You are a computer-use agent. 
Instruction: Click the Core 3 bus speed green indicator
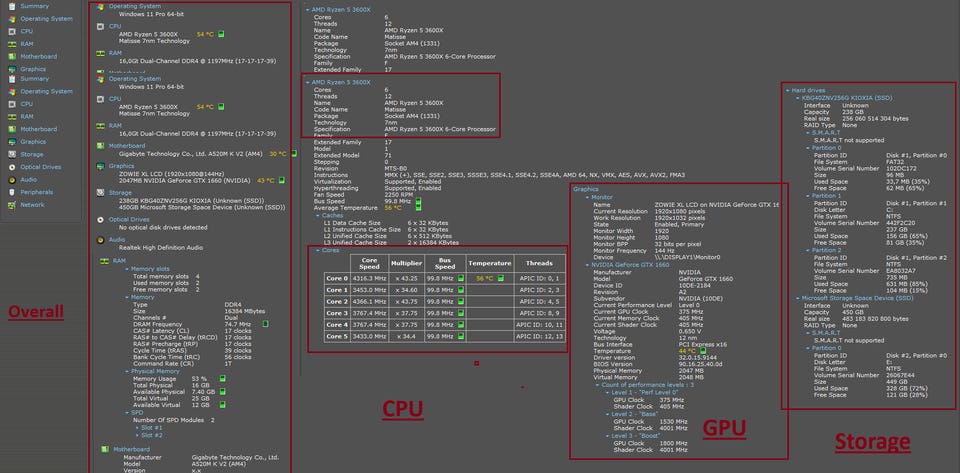click(460, 313)
